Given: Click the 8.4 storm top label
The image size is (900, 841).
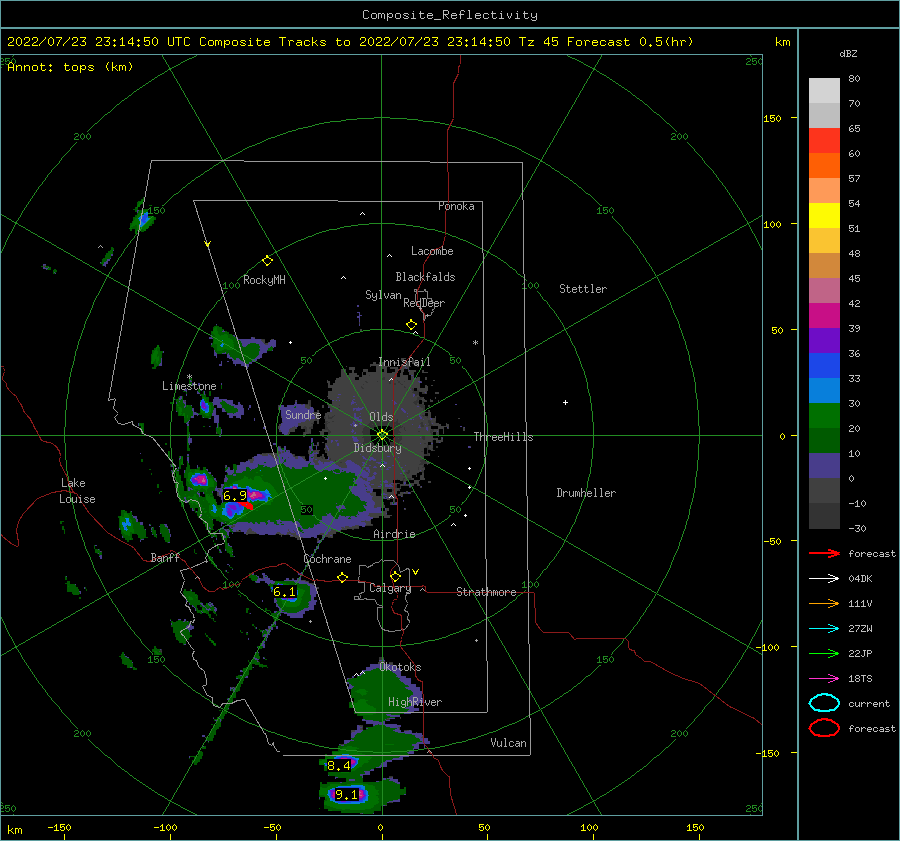Looking at the screenshot, I should point(339,765).
